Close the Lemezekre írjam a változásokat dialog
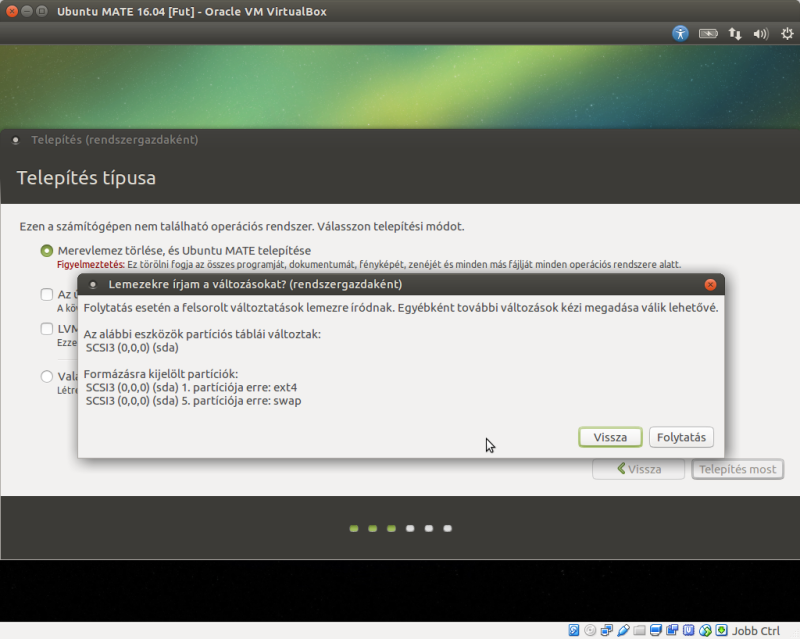The width and height of the screenshot is (800, 639). 710,285
